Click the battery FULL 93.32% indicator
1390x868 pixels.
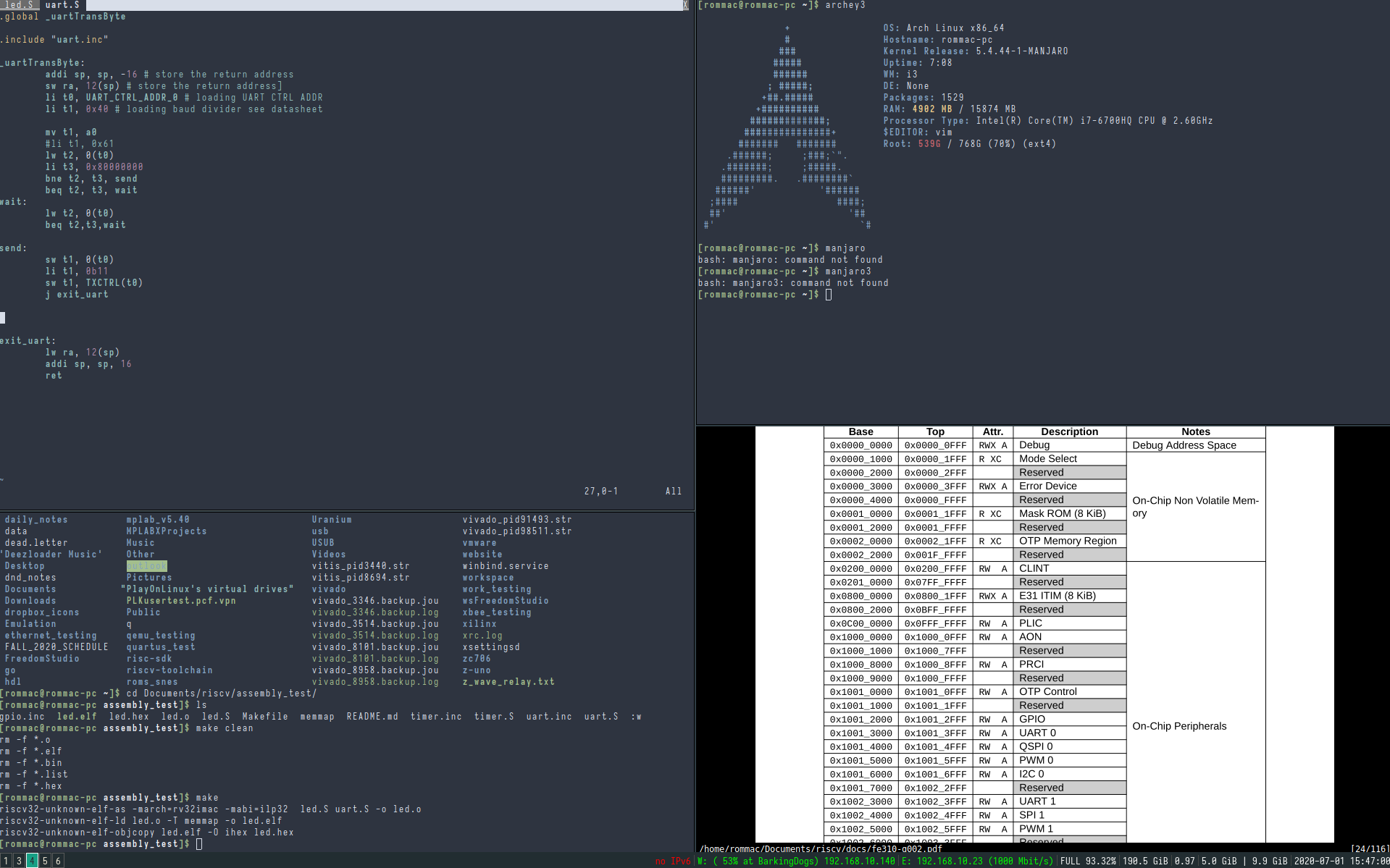(x=1088, y=861)
